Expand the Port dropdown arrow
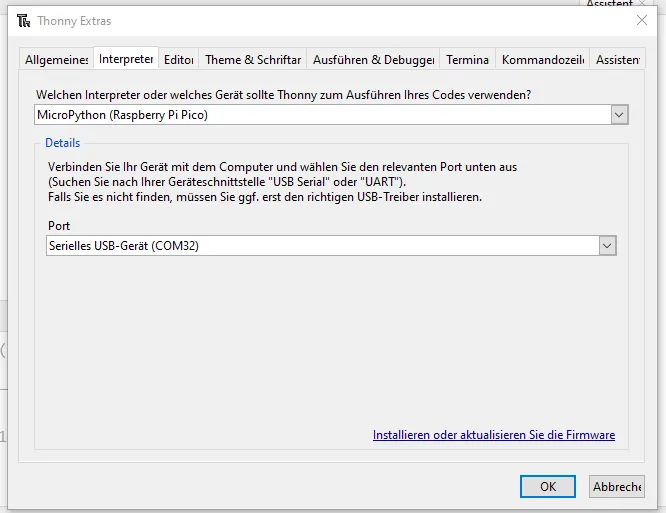666x513 pixels. pyautogui.click(x=607, y=245)
